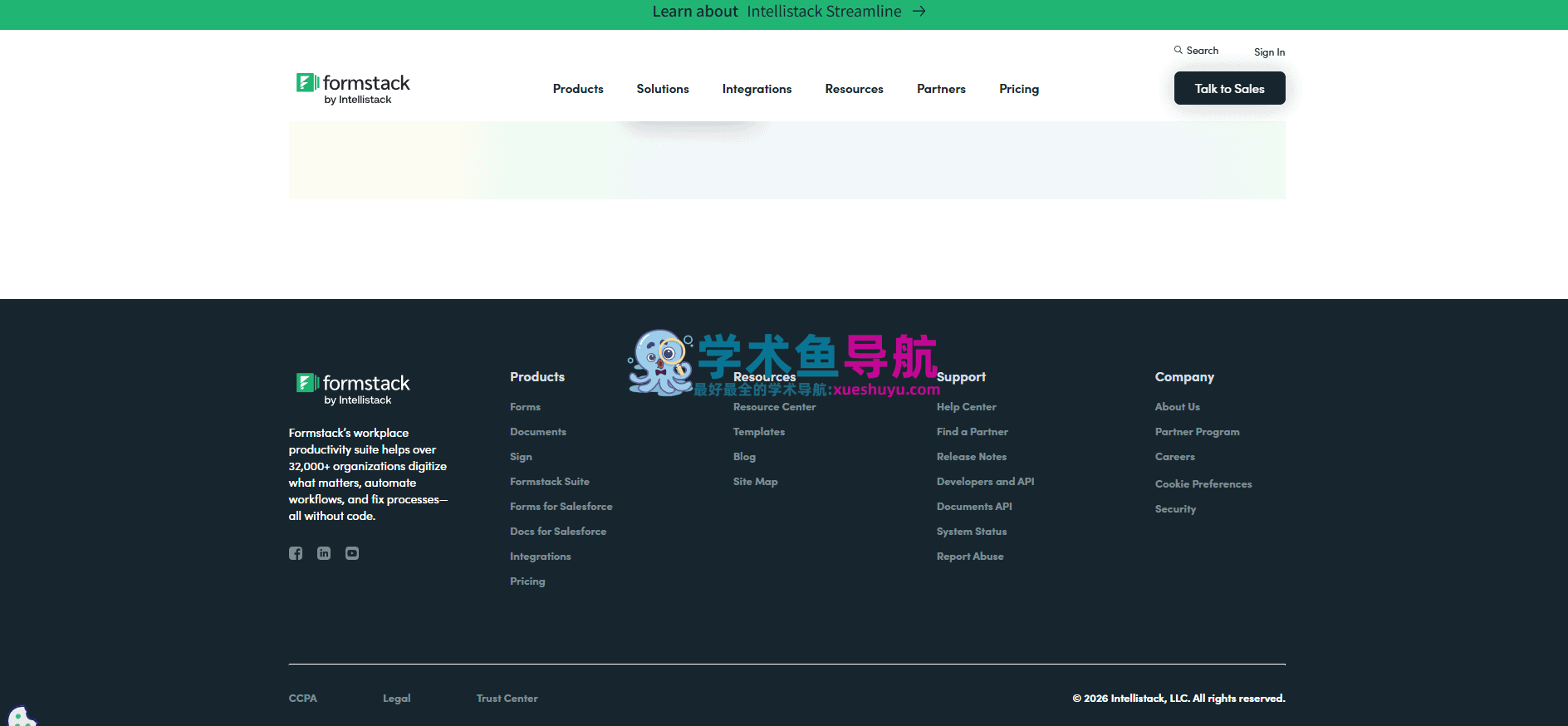Open the Search magnifier in the header
Image resolution: width=1568 pixels, height=726 pixels.
tap(1178, 50)
